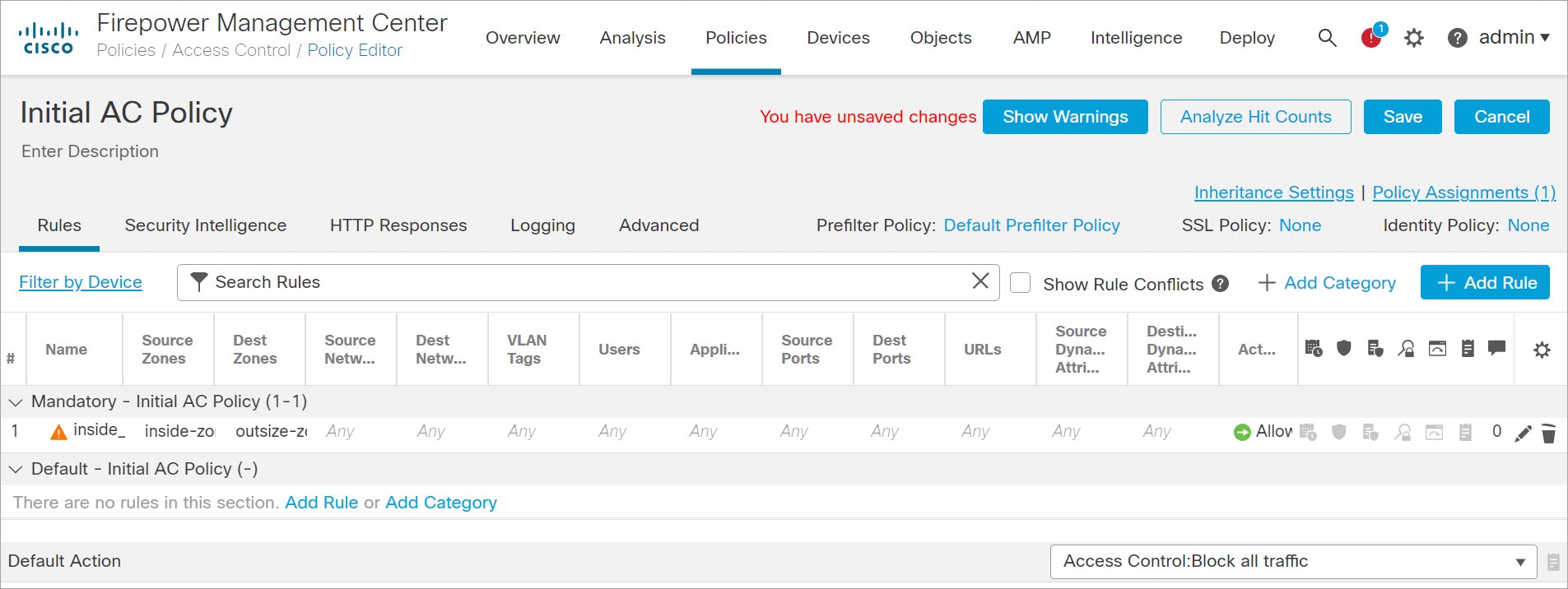Enable the Show Rule Conflicts checkbox

pos(1021,283)
